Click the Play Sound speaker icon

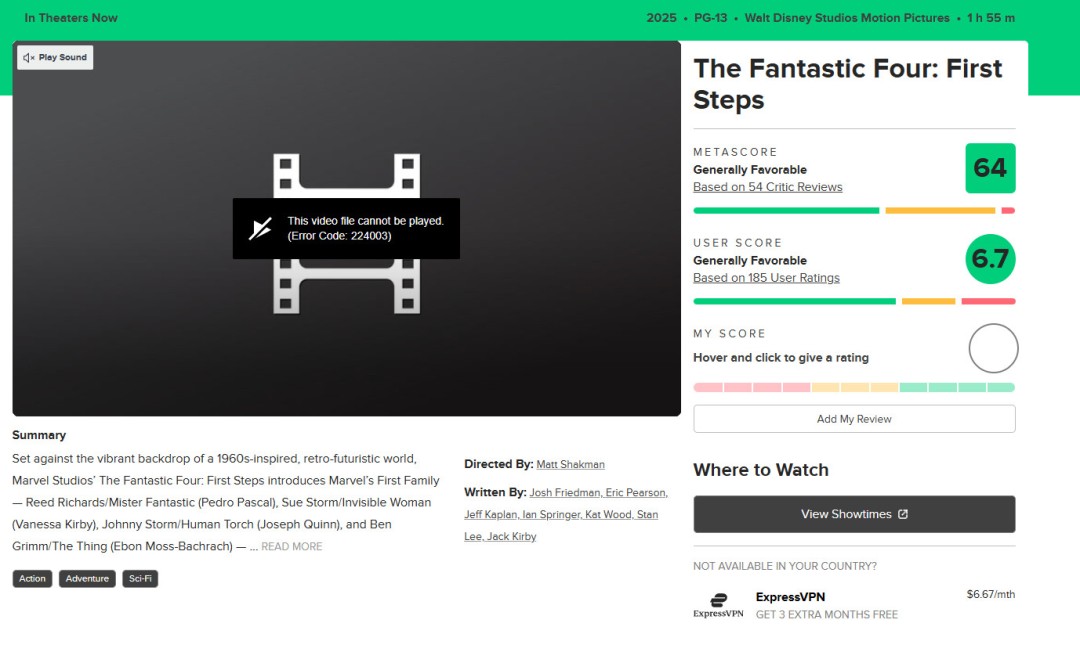click(28, 58)
